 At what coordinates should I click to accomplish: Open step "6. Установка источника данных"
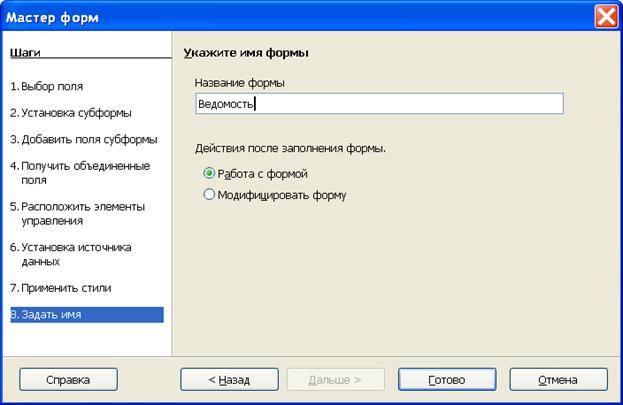71,254
